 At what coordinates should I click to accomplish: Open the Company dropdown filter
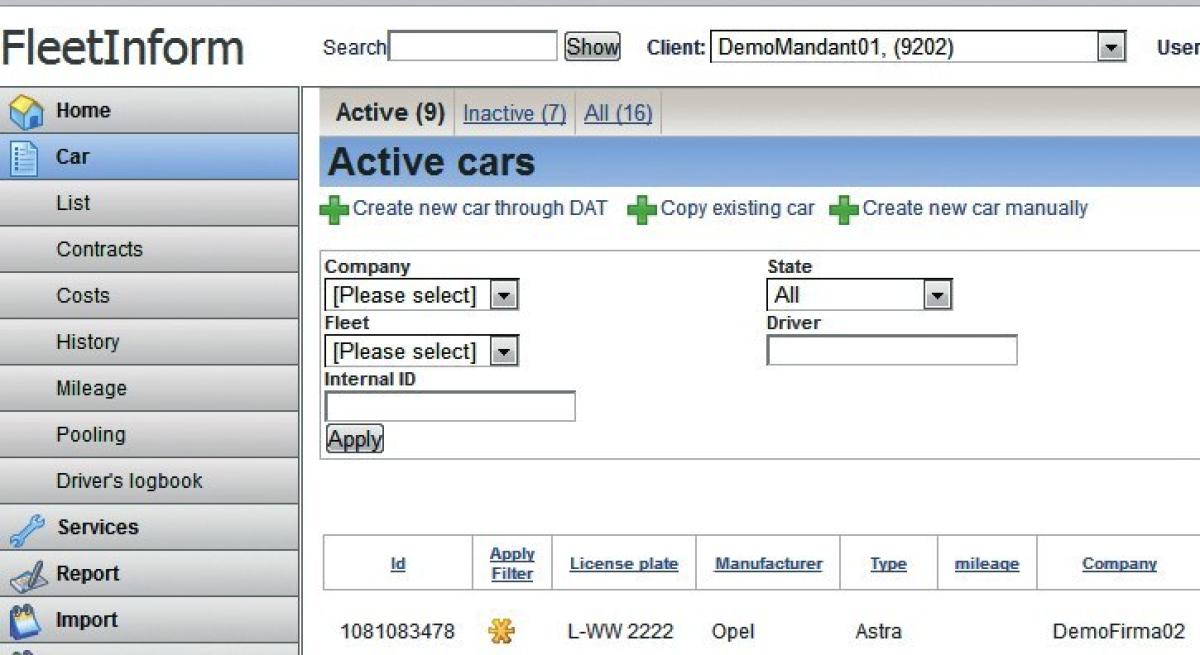422,295
